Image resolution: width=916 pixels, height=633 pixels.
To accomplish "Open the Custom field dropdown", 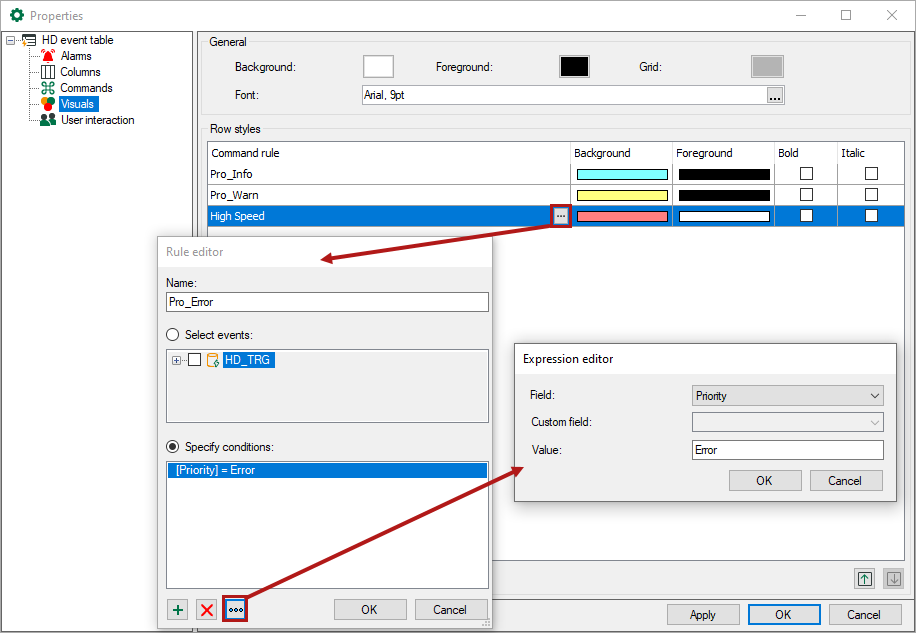I will point(787,422).
